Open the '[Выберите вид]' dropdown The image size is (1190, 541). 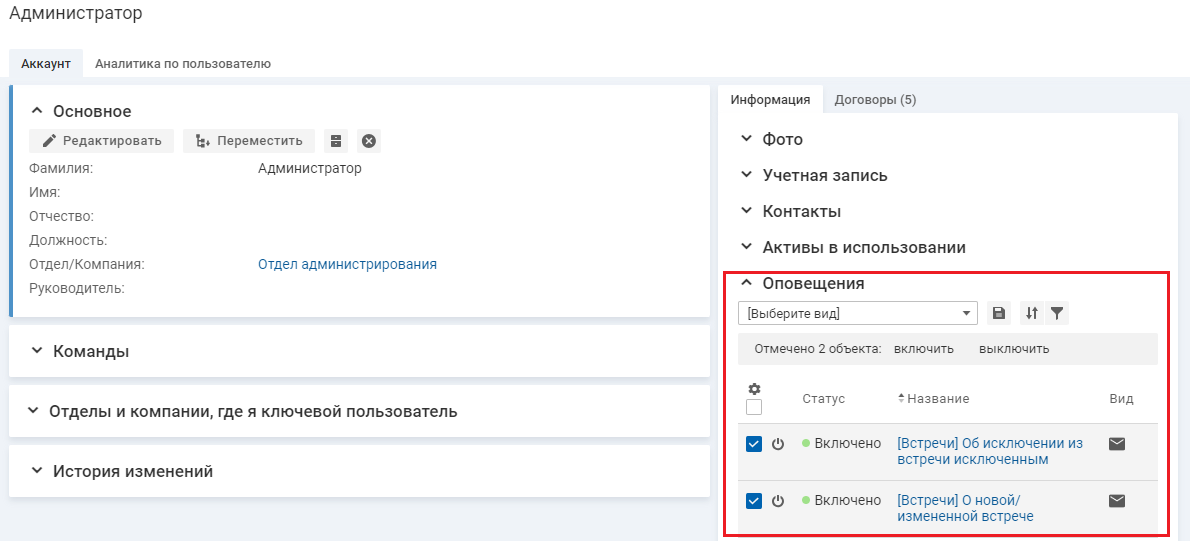857,313
